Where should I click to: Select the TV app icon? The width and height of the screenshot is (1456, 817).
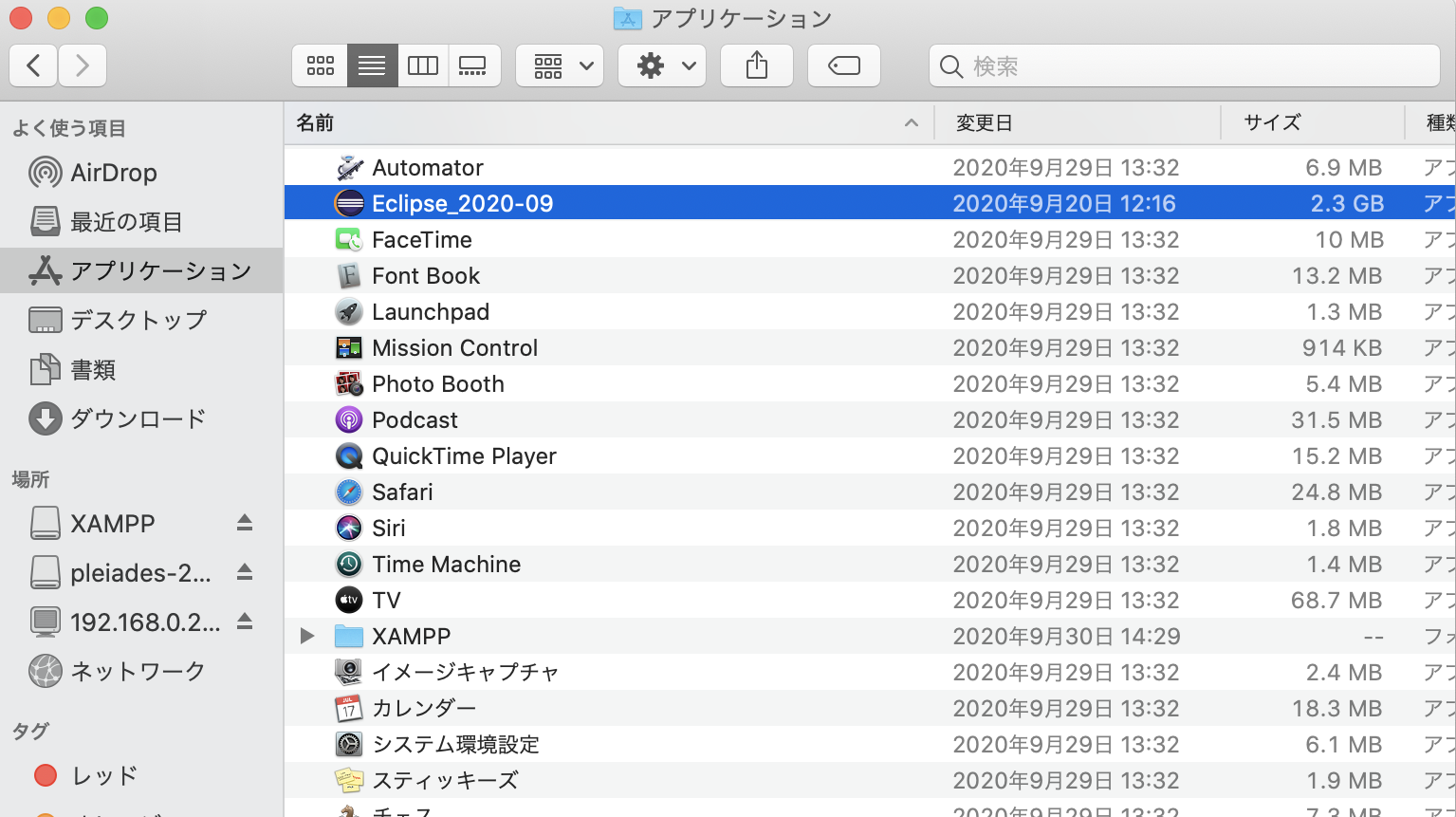(349, 600)
